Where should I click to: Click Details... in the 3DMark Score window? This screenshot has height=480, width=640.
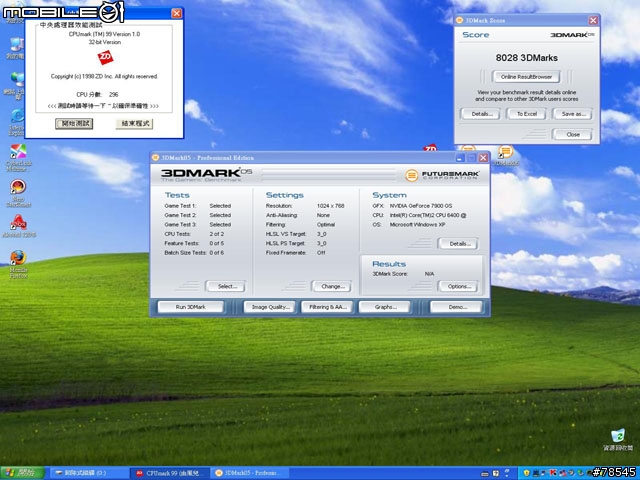coord(480,114)
